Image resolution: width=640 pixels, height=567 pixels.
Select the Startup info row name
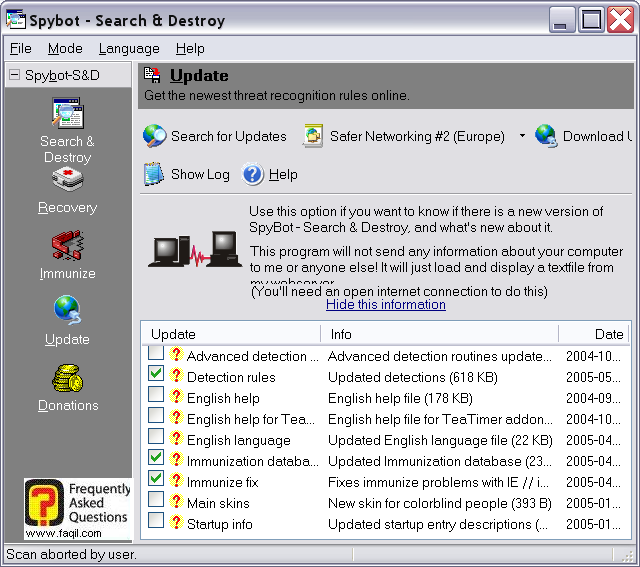click(220, 524)
